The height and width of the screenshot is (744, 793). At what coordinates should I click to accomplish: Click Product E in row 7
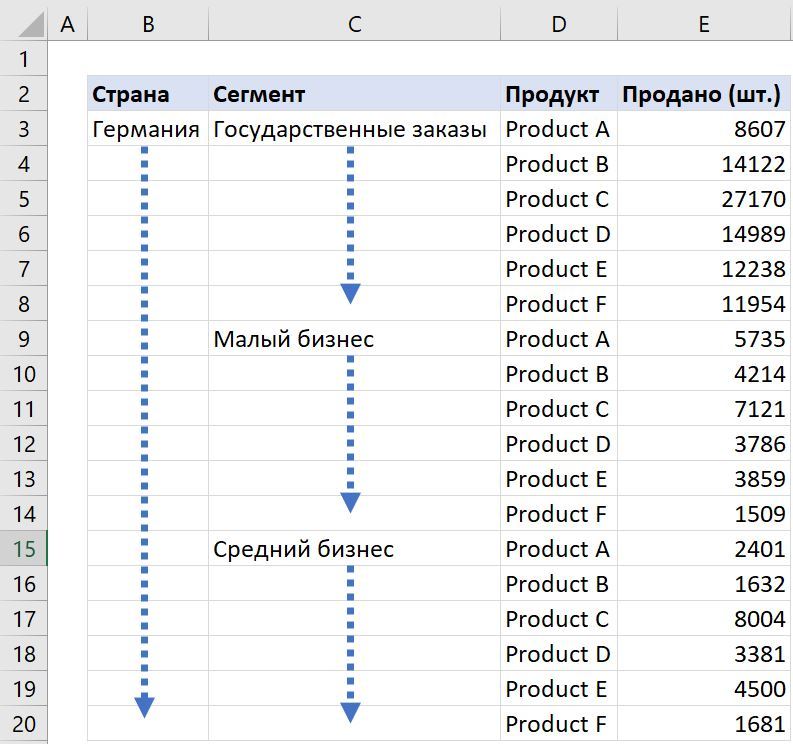(x=559, y=269)
